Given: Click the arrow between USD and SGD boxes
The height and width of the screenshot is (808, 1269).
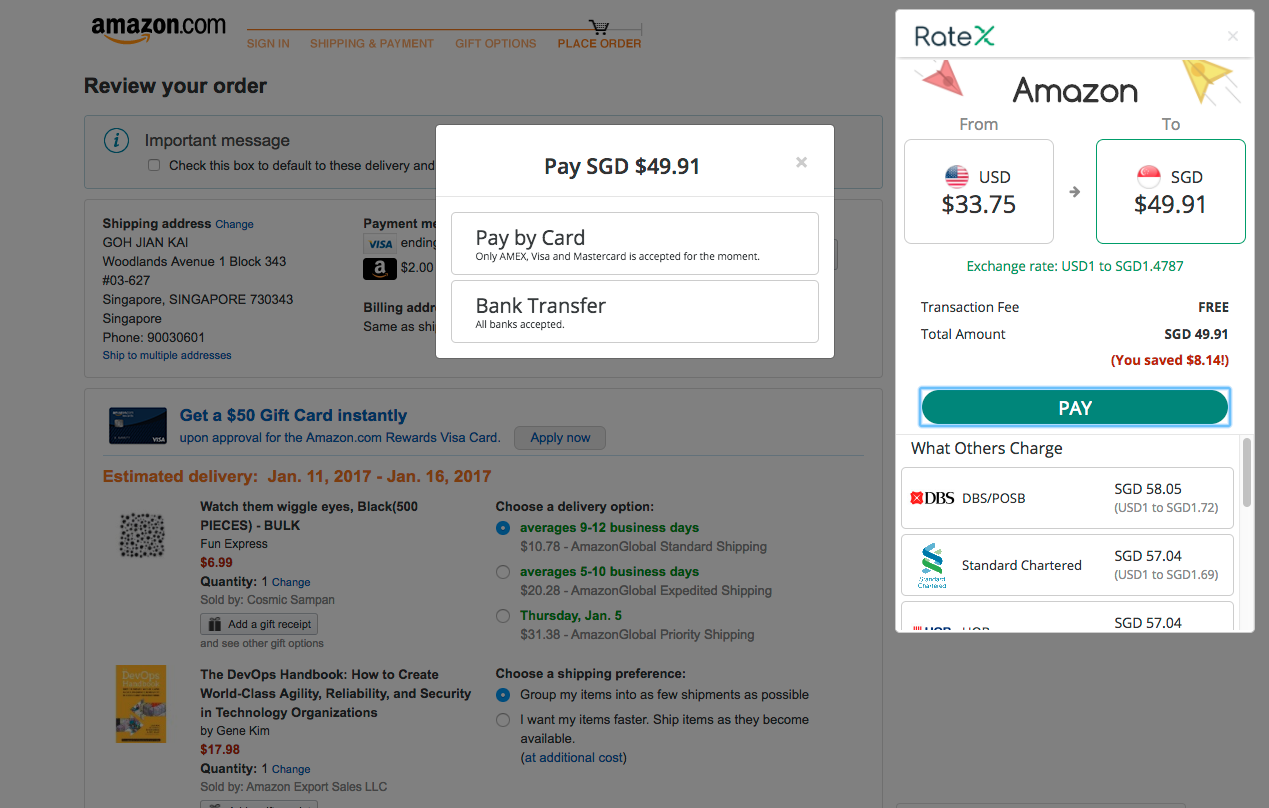Looking at the screenshot, I should [x=1075, y=192].
